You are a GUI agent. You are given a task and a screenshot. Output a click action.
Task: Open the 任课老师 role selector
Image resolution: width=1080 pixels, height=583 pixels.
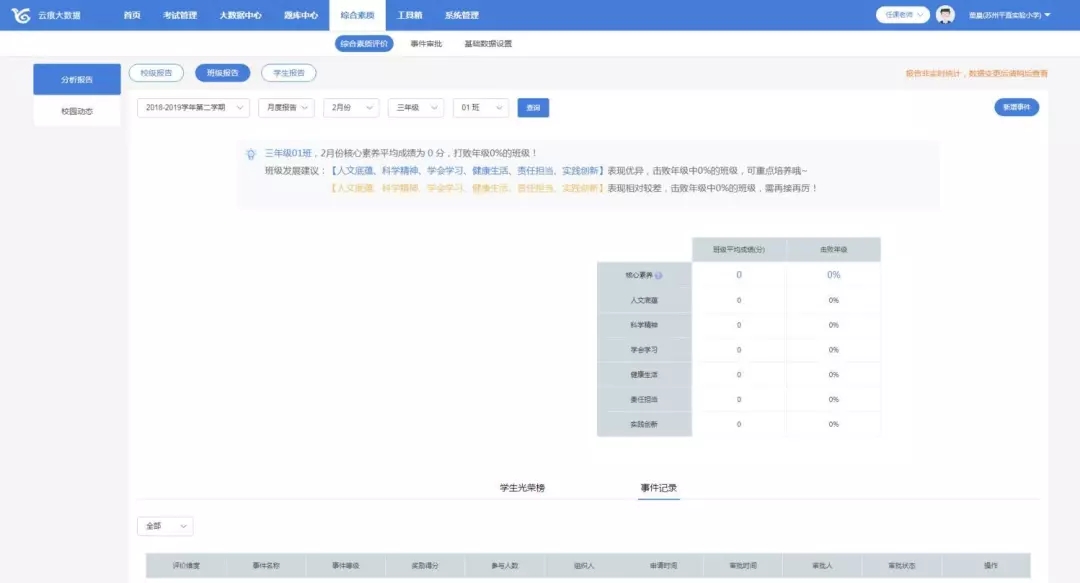coord(903,15)
